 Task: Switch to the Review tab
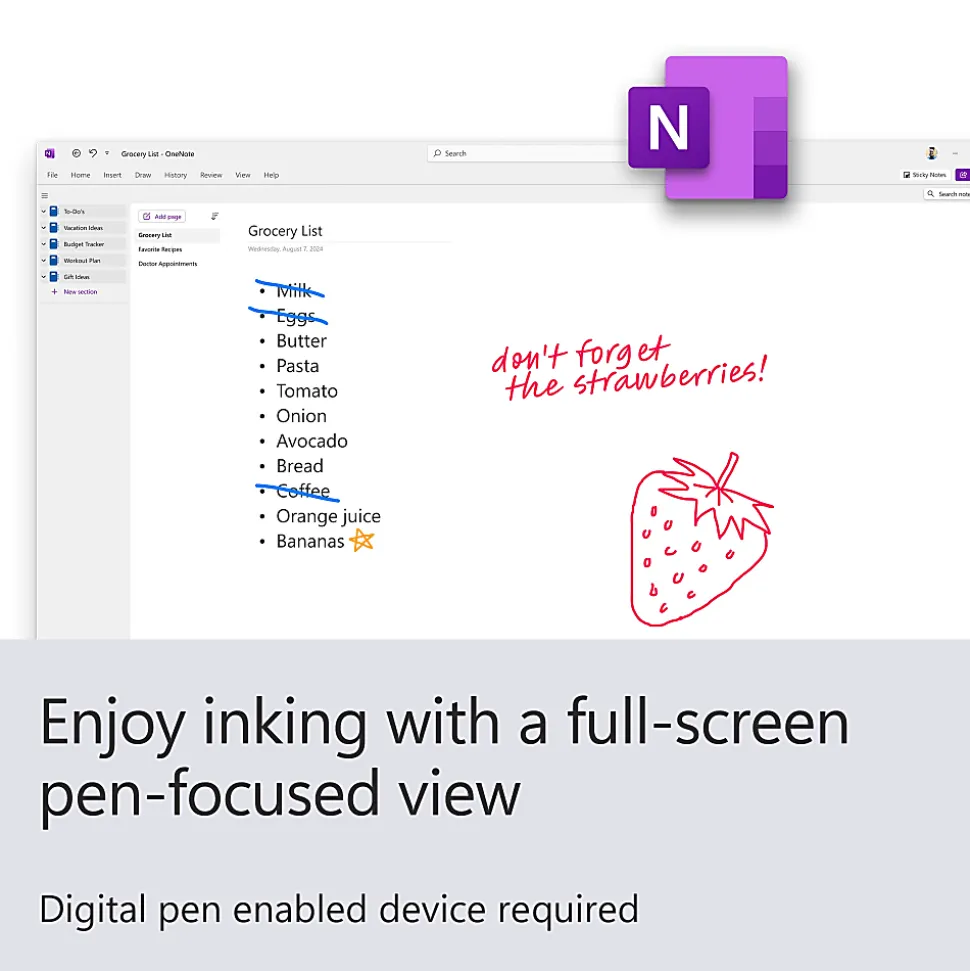pos(211,175)
